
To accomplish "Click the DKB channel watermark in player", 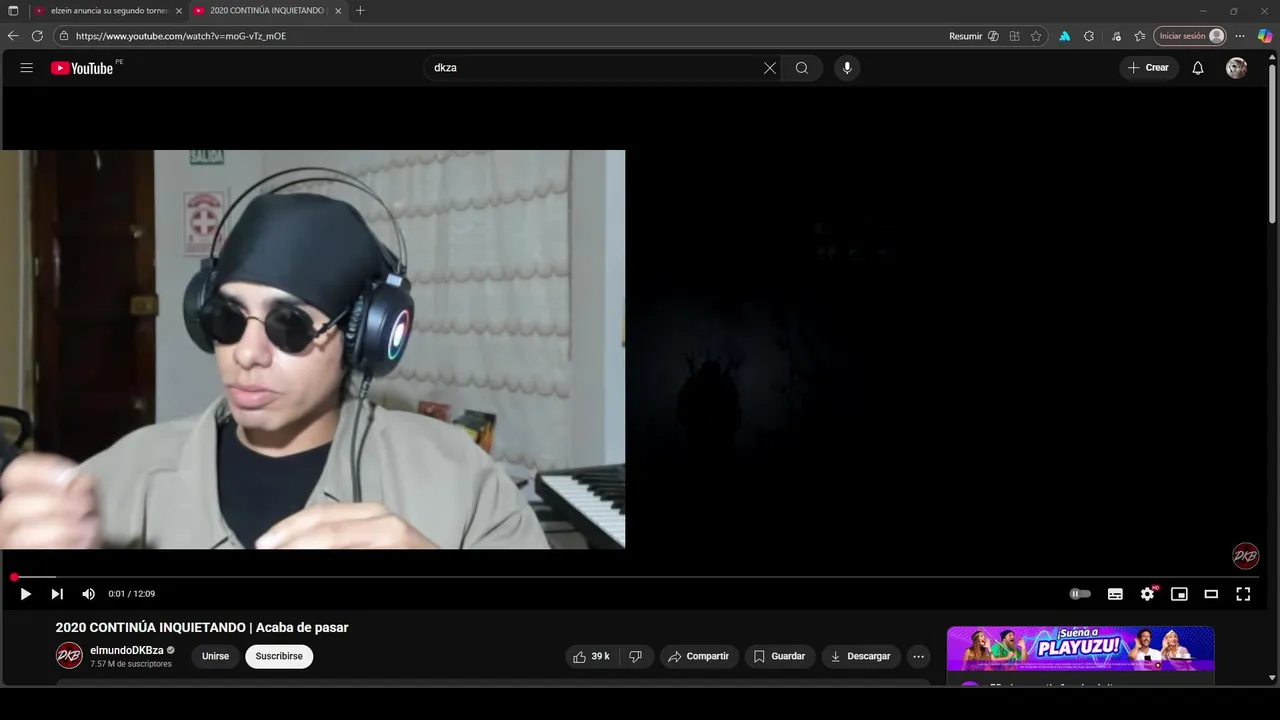I will click(x=1245, y=556).
